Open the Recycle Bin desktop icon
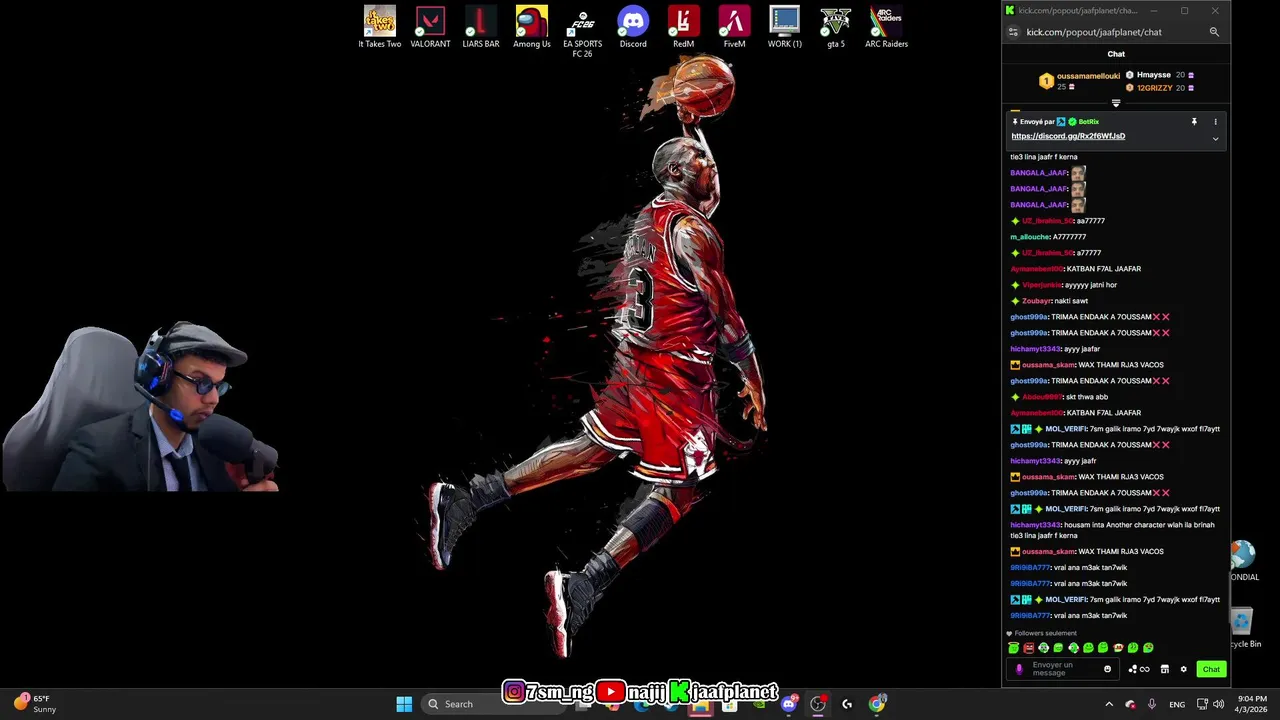Viewport: 1280px width, 720px height. (1243, 628)
